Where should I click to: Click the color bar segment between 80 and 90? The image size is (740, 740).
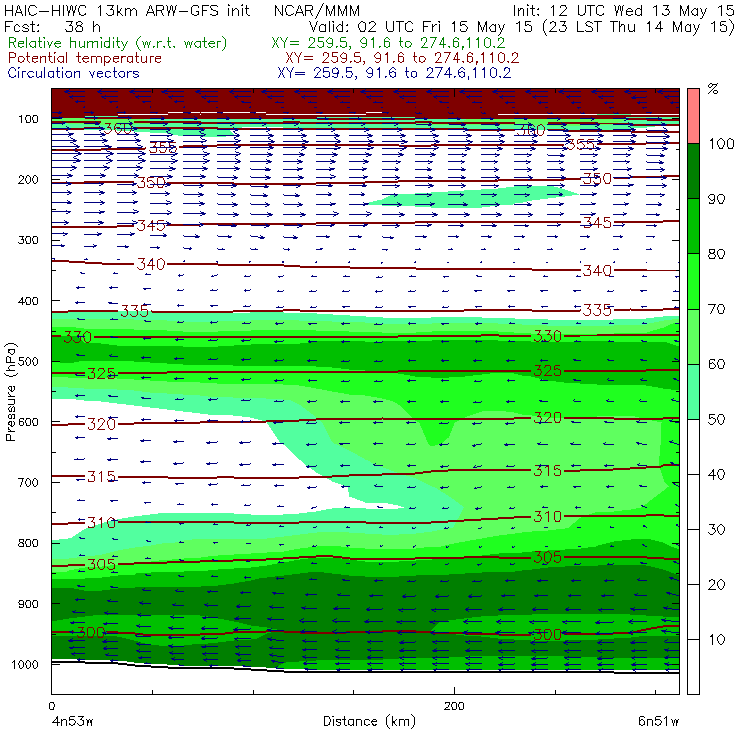[x=693, y=226]
